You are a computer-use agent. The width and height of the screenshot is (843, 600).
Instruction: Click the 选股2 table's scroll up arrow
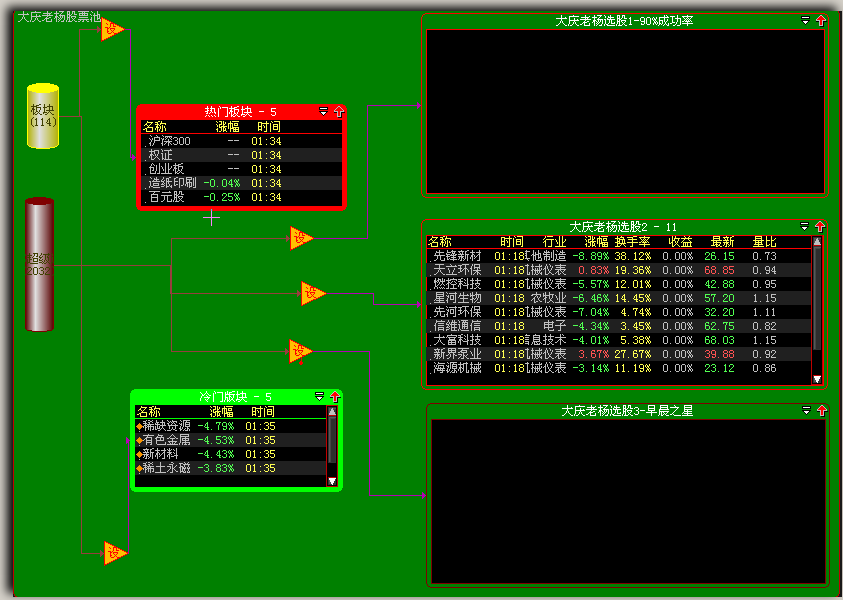(817, 242)
